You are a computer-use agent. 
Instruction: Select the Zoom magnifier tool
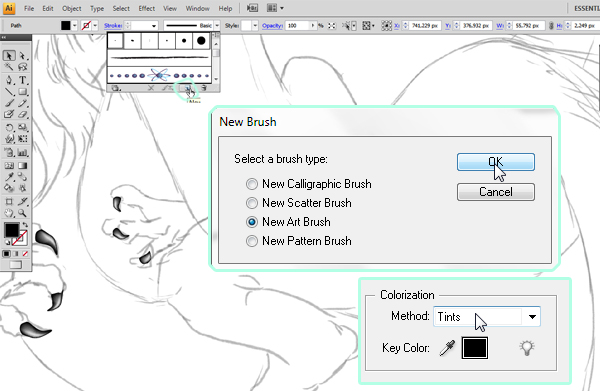pyautogui.click(x=23, y=213)
